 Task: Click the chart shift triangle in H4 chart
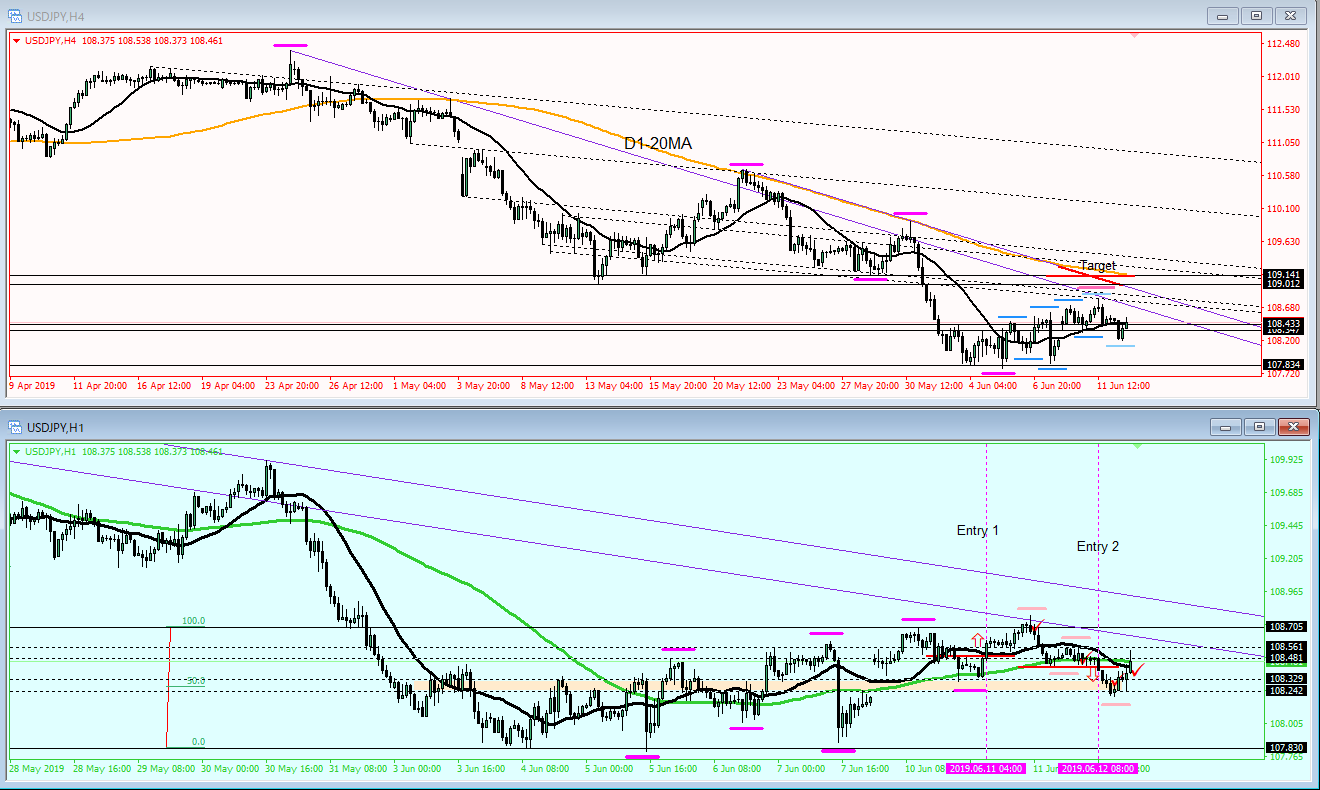click(x=1134, y=35)
